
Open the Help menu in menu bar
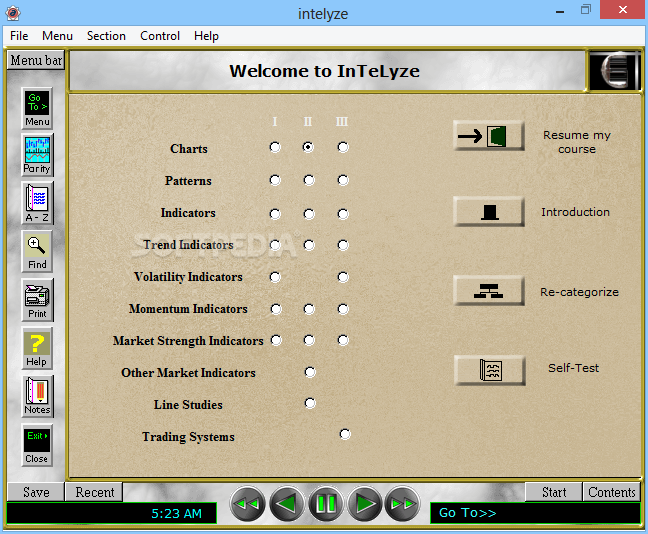pos(206,36)
